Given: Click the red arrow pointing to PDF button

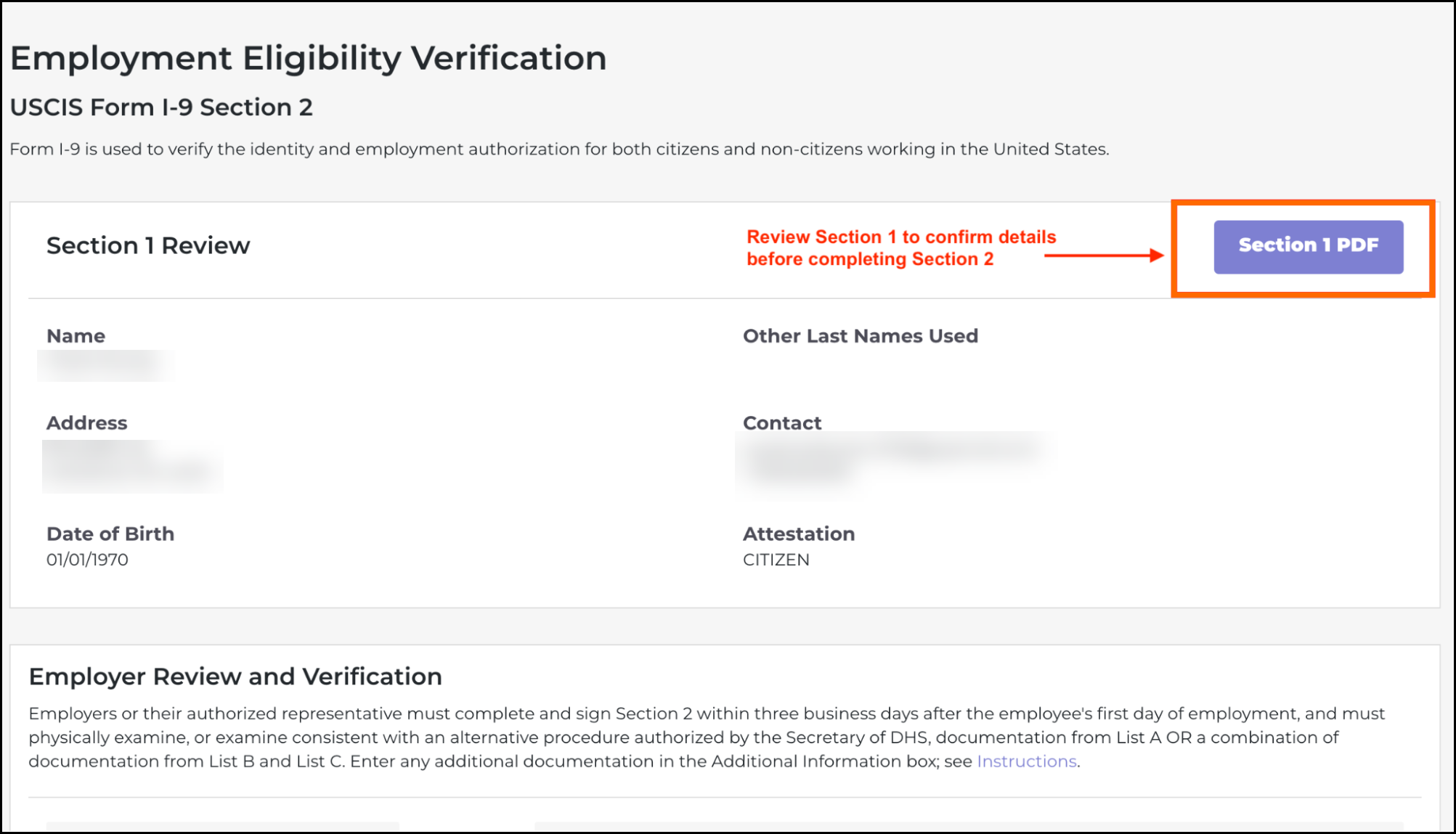Looking at the screenshot, I should [x=1104, y=255].
